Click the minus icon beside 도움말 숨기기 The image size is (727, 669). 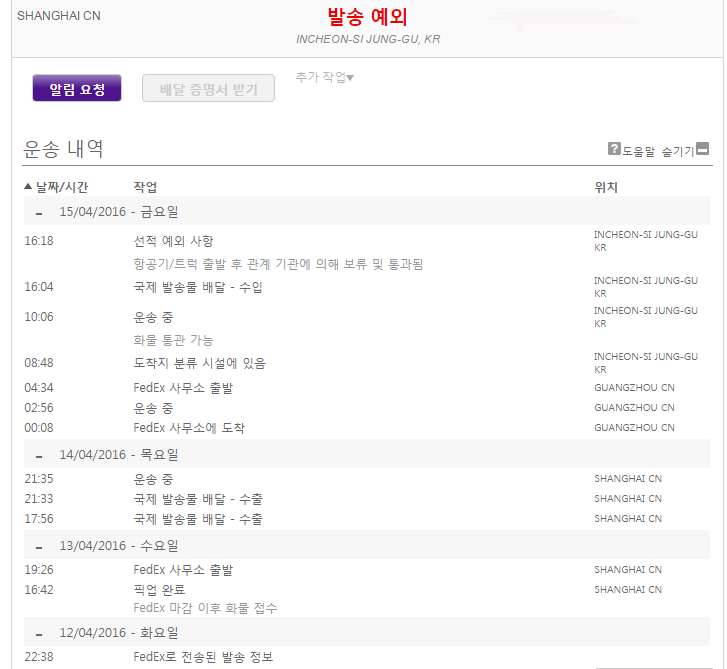coord(702,149)
